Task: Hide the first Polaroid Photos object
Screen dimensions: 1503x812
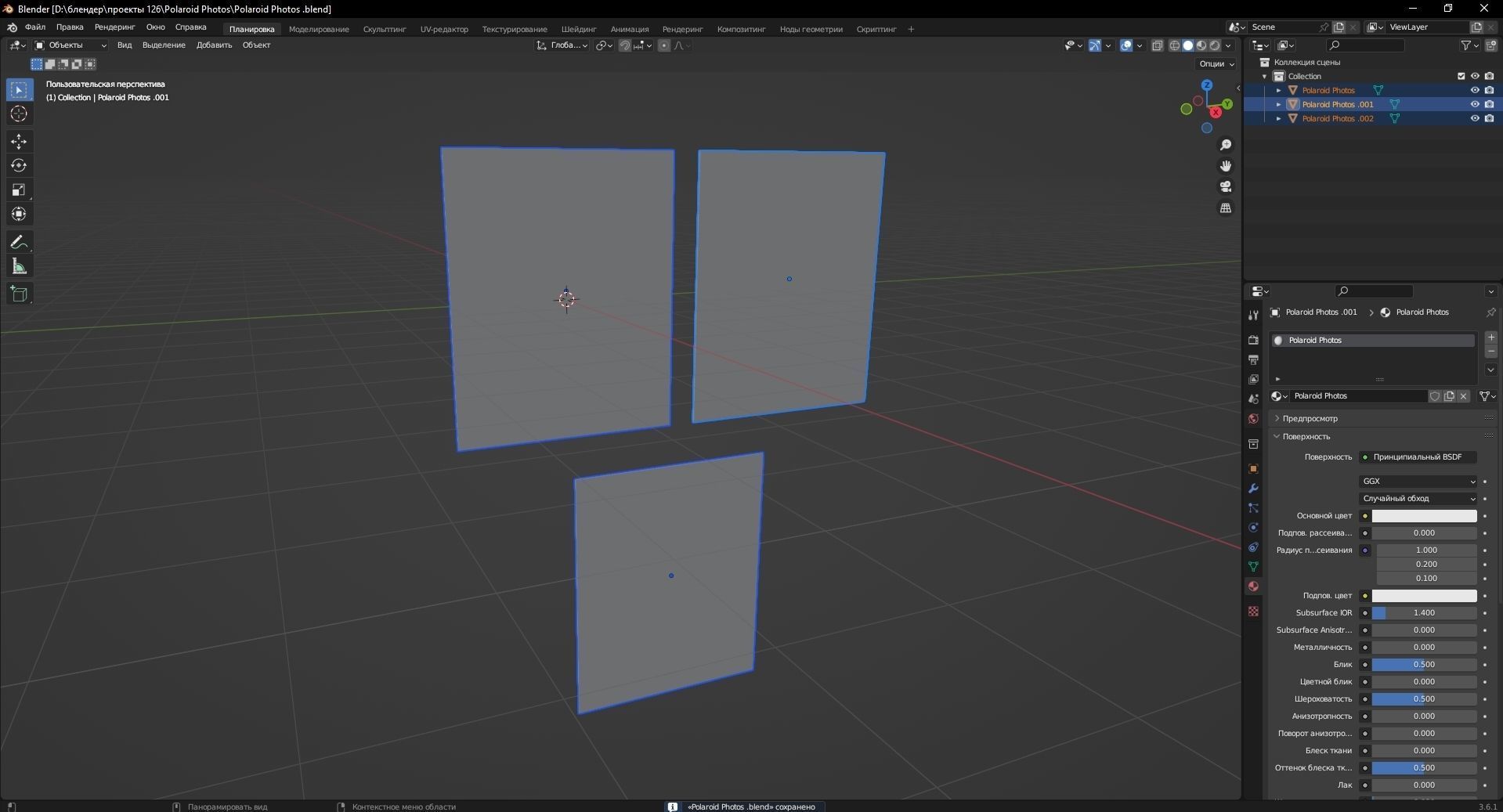Action: [1475, 90]
